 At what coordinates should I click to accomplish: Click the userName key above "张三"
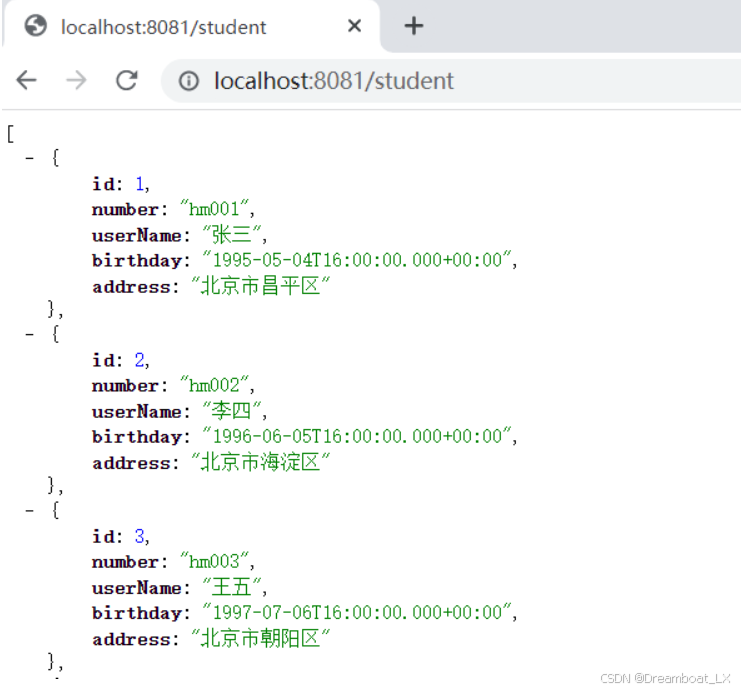click(x=137, y=236)
